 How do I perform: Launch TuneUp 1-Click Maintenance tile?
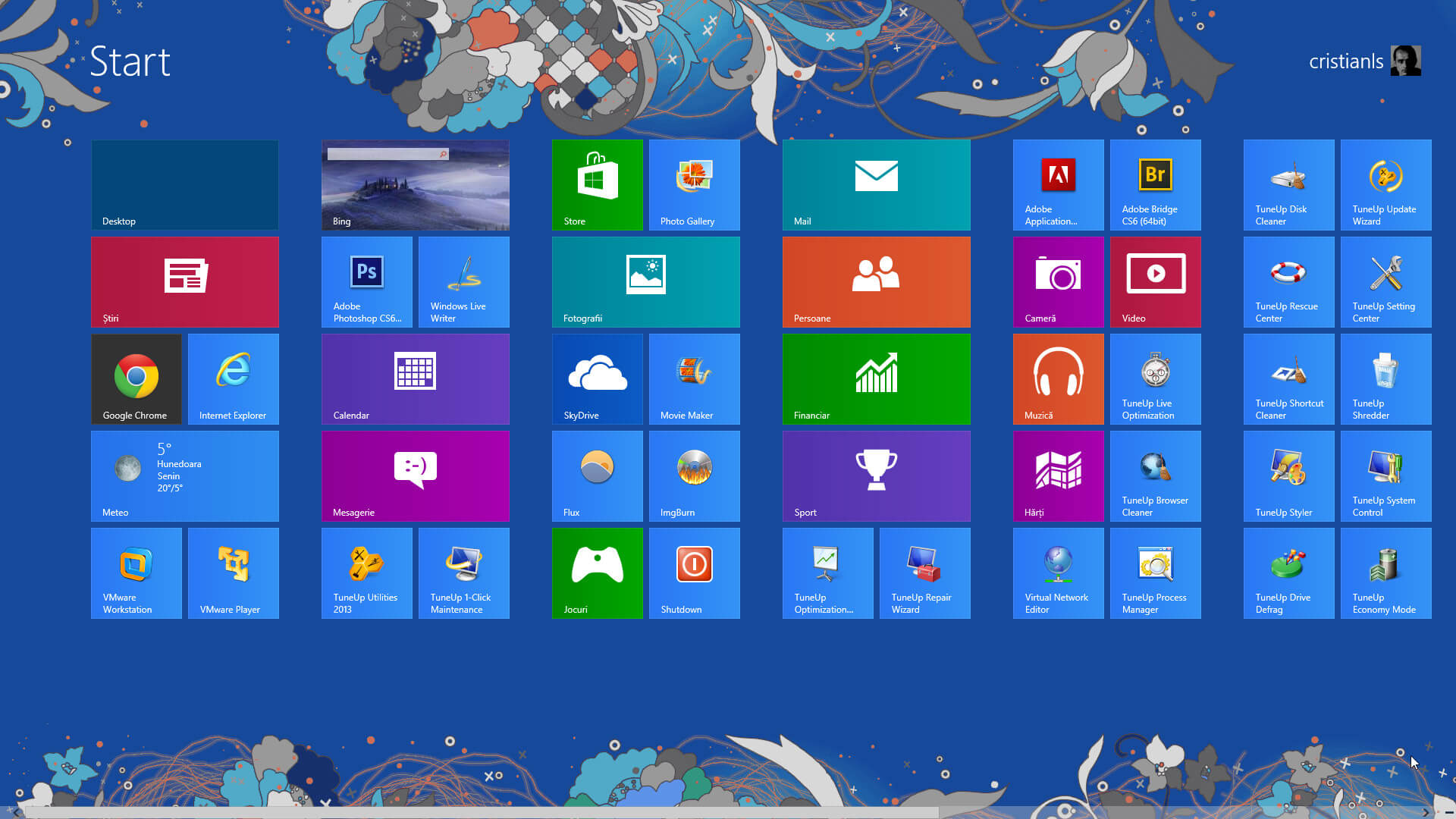click(x=463, y=573)
